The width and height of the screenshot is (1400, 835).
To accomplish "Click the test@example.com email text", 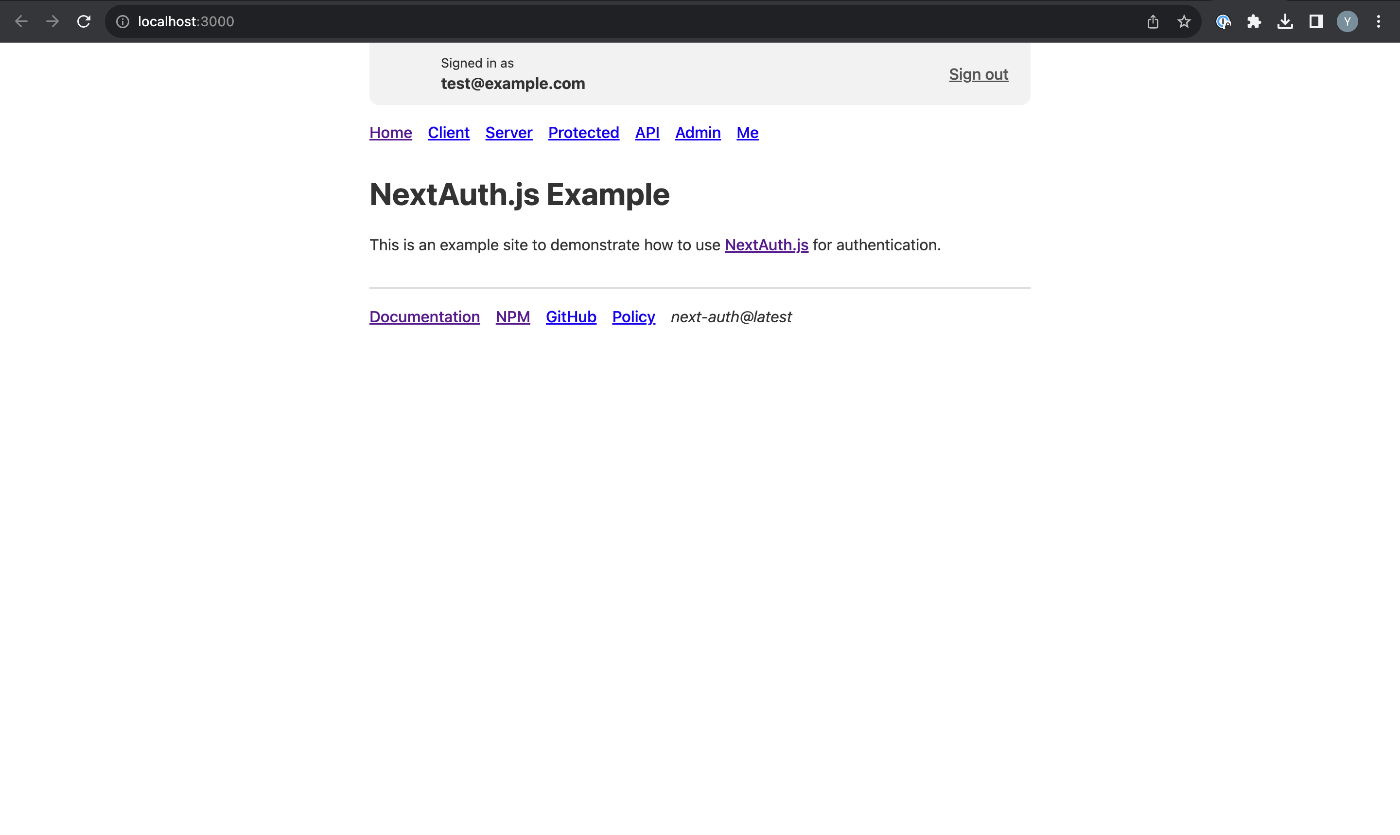I will click(x=513, y=84).
